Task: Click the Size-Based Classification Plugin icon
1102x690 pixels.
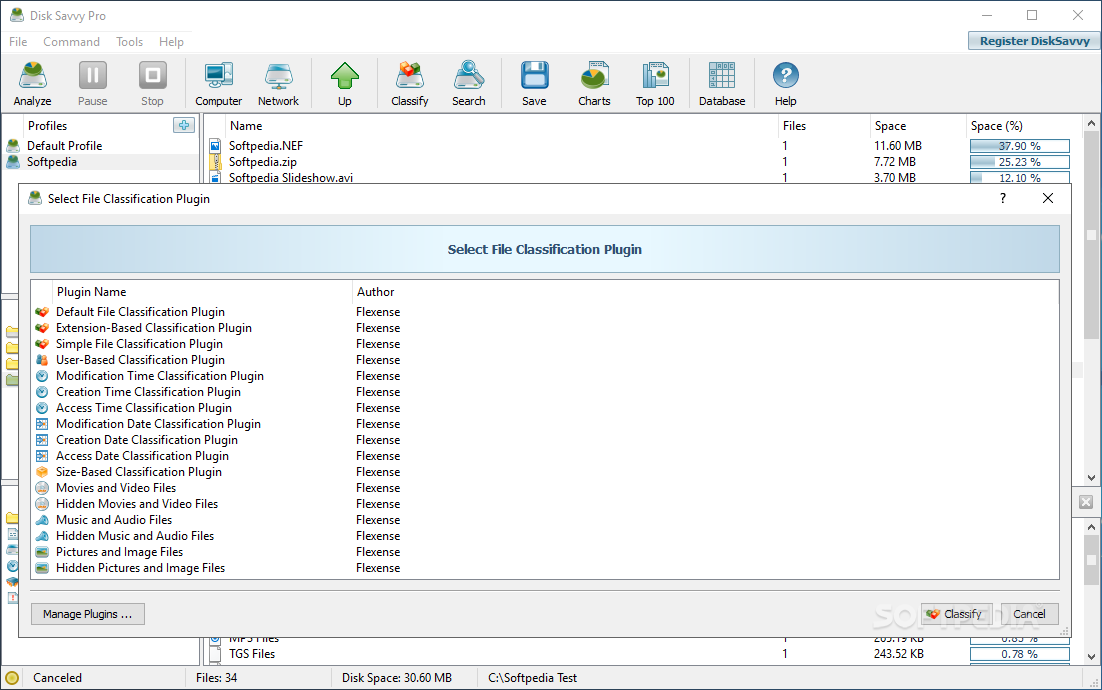Action: coord(42,472)
